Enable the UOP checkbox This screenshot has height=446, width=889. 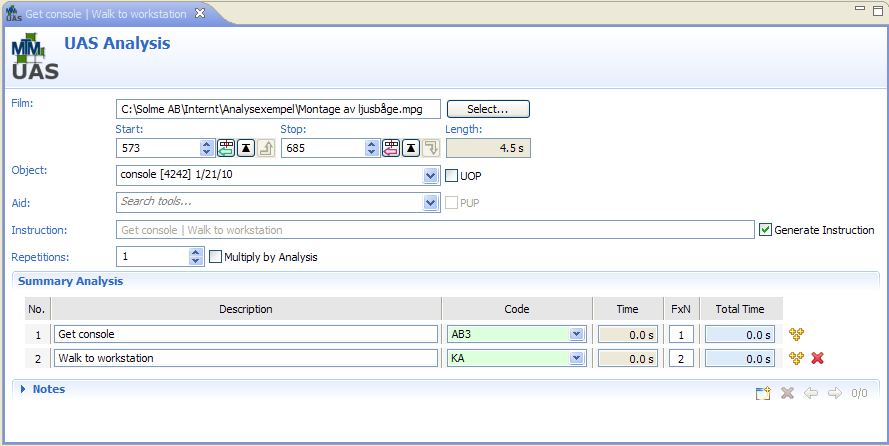[451, 176]
